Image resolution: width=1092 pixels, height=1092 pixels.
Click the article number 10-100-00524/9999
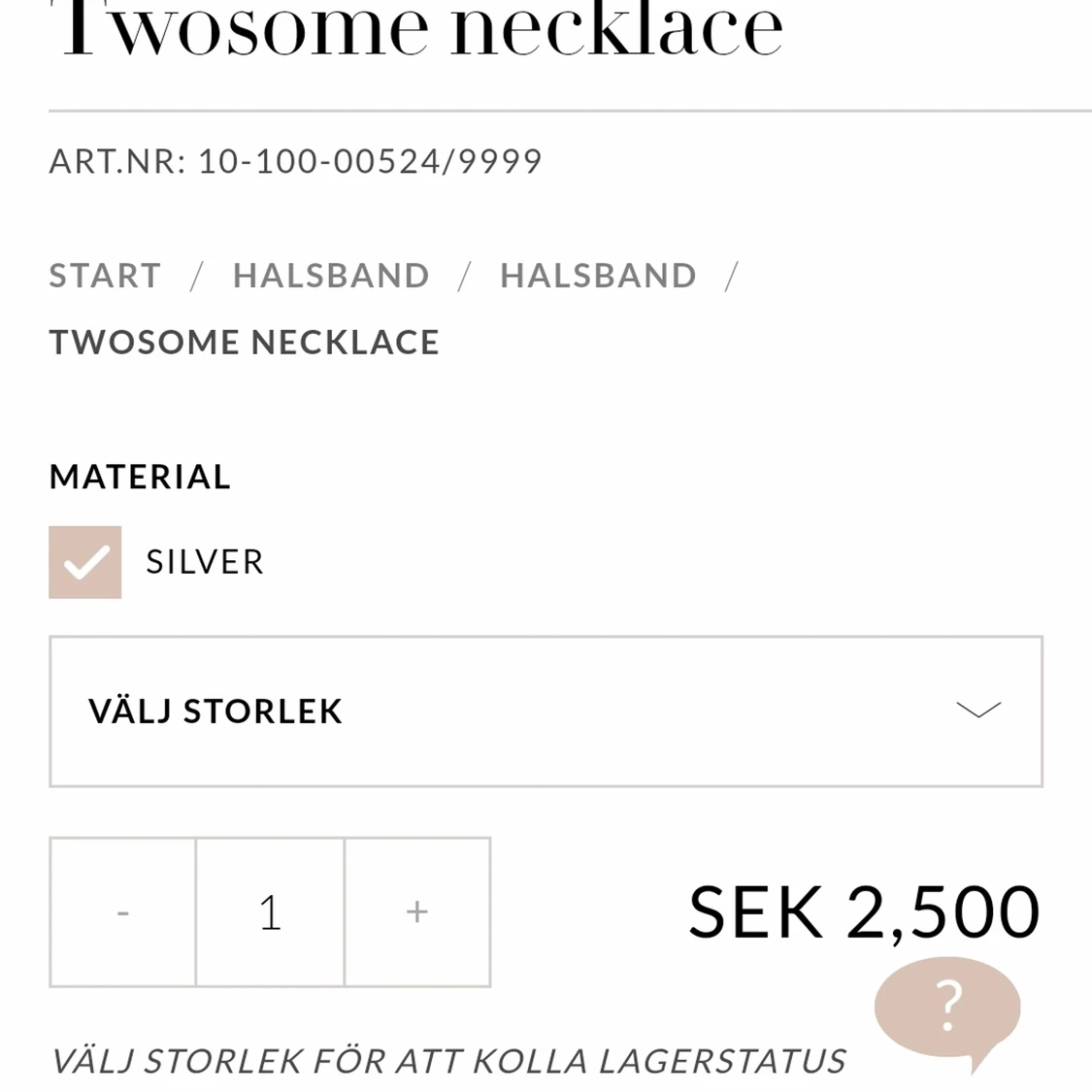tap(370, 161)
